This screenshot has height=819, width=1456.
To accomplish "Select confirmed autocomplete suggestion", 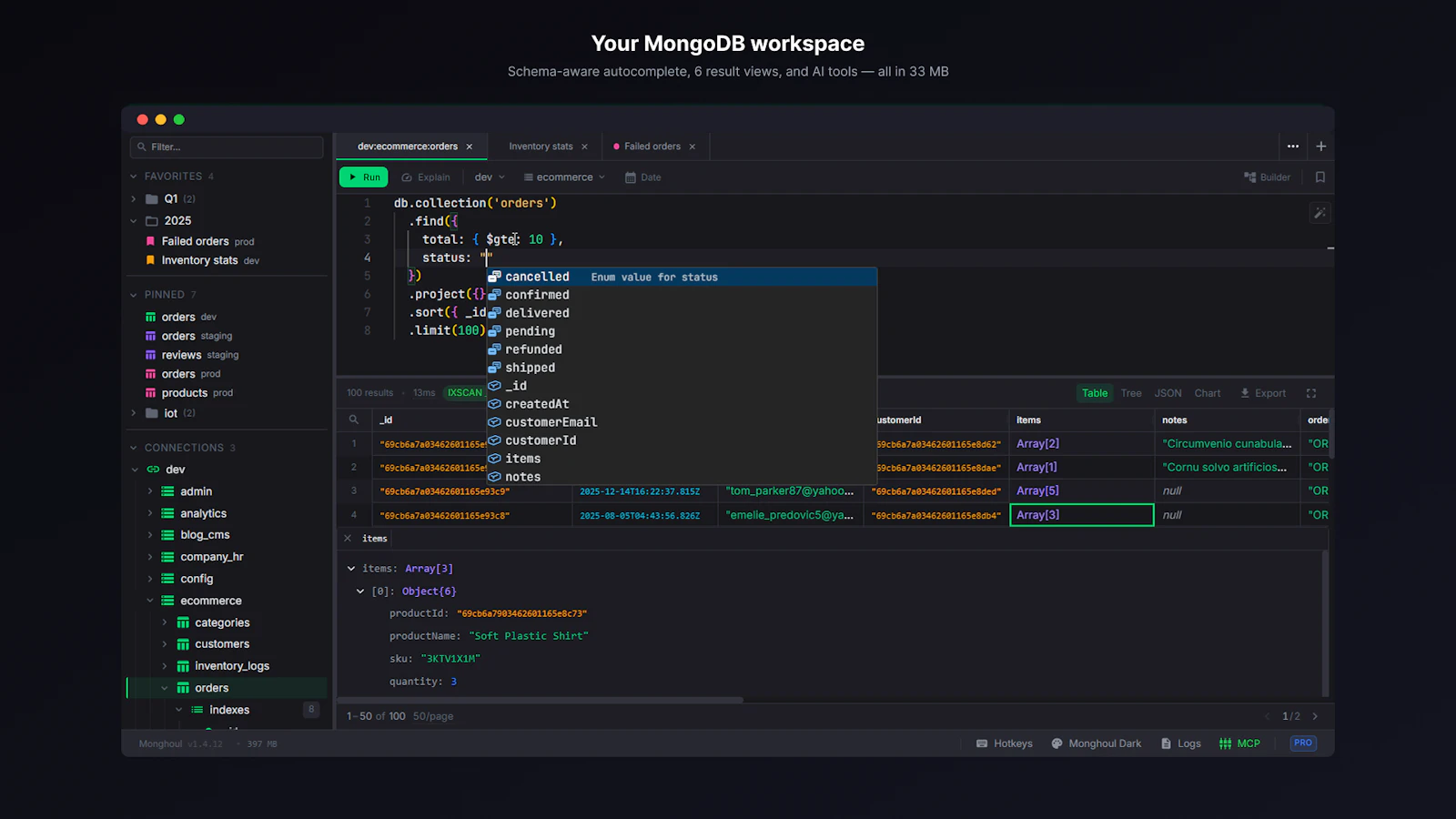I will [x=682, y=295].
